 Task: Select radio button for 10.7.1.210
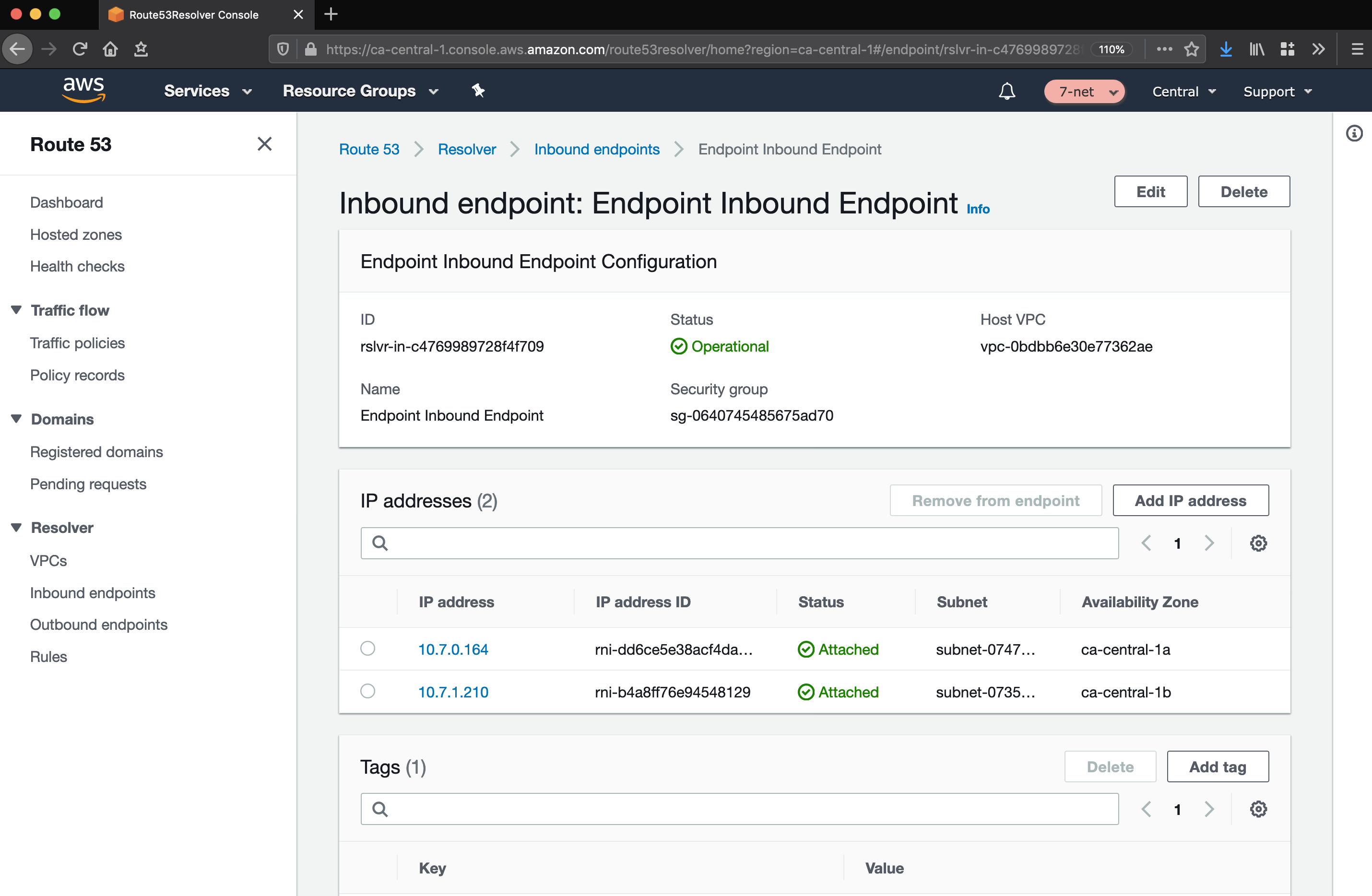click(368, 691)
